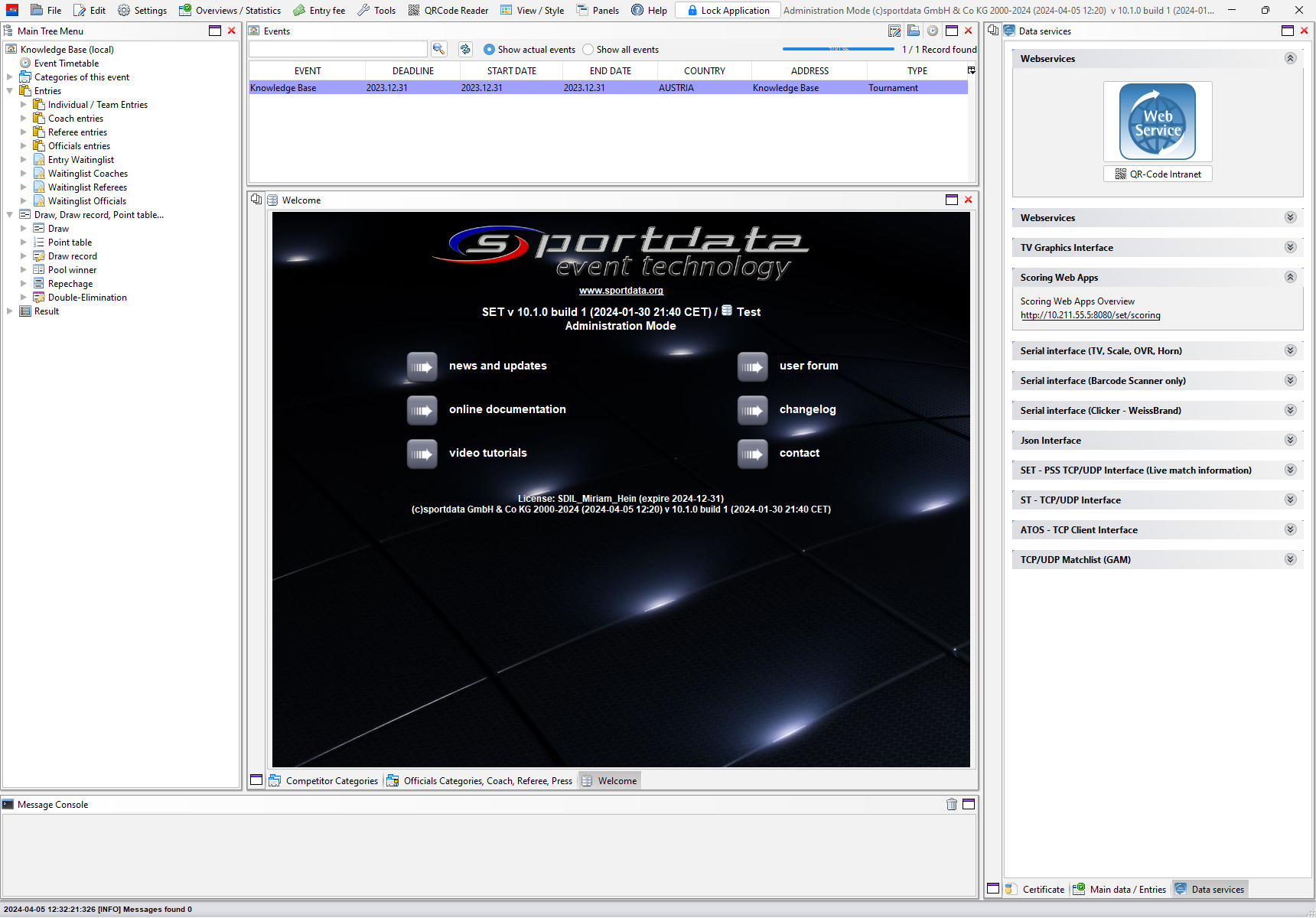Click the Events progress bar
The image size is (1316, 918).
[x=839, y=49]
